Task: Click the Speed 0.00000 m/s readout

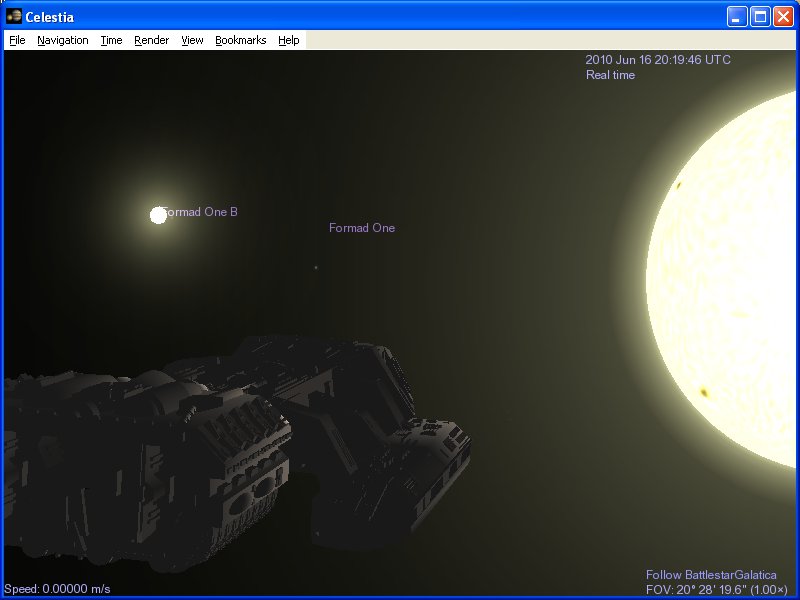Action: [x=57, y=589]
